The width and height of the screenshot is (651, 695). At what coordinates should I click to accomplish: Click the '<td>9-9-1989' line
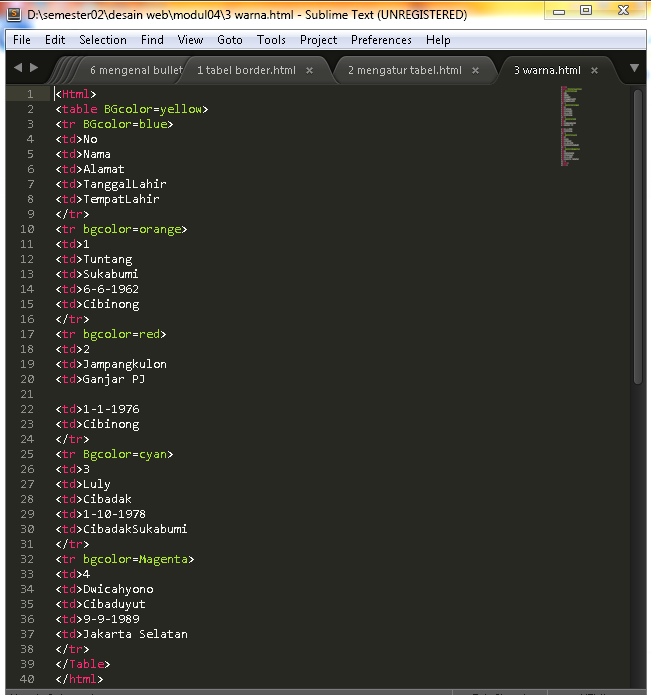[97, 619]
